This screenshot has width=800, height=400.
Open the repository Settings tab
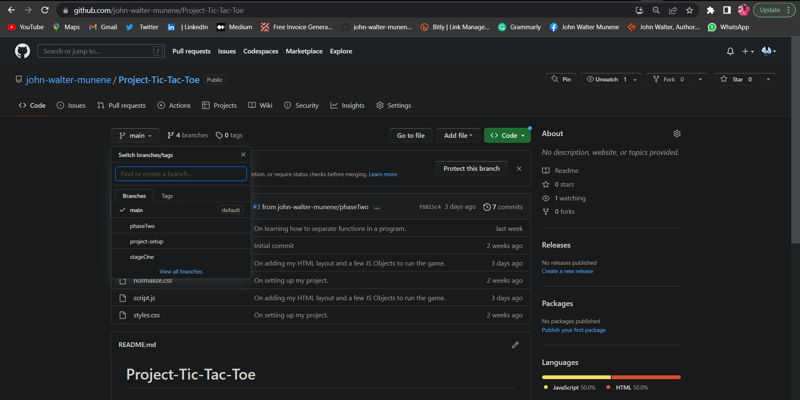click(393, 106)
